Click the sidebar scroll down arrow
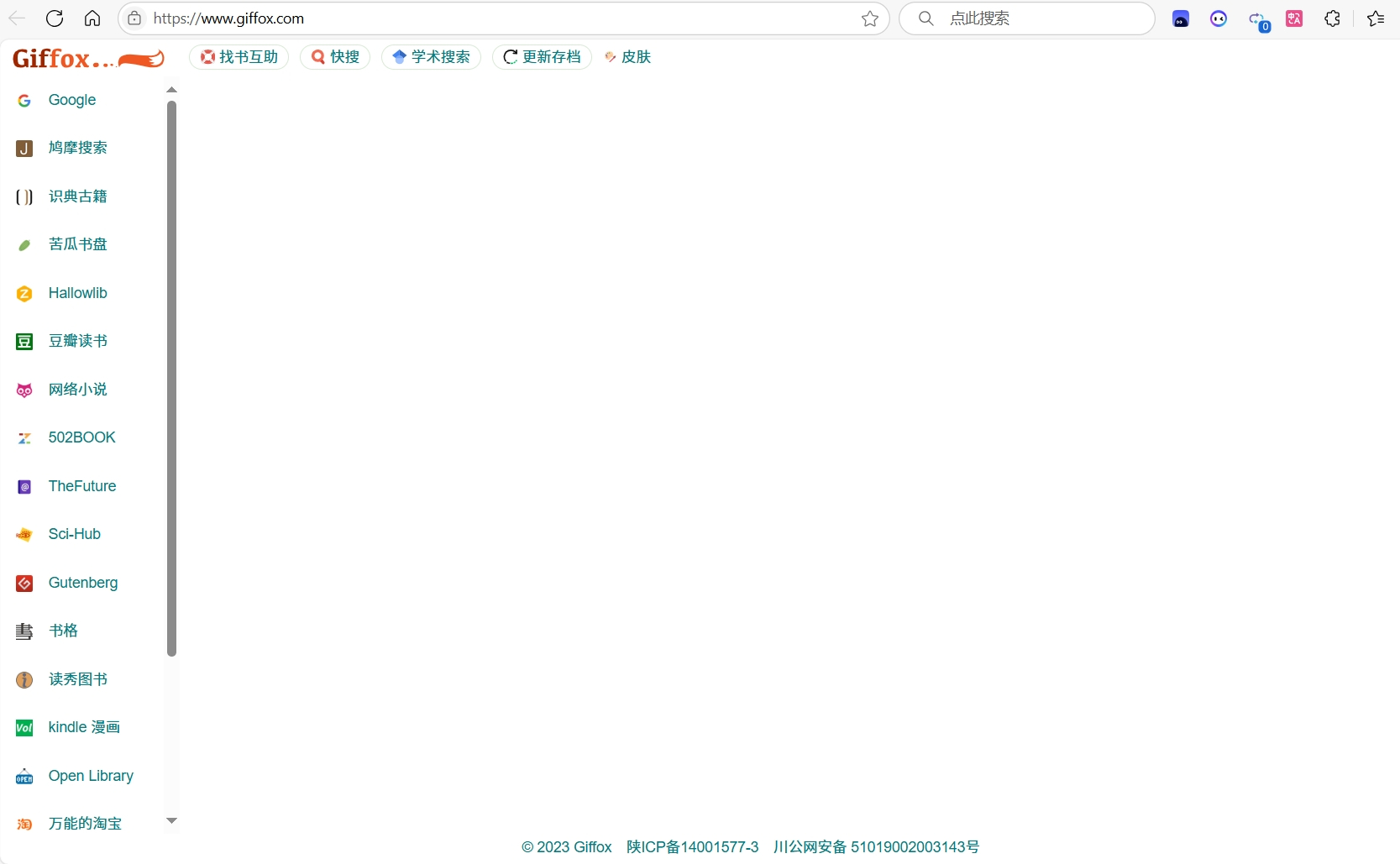Screen dimensions: 1400x864 click(171, 821)
